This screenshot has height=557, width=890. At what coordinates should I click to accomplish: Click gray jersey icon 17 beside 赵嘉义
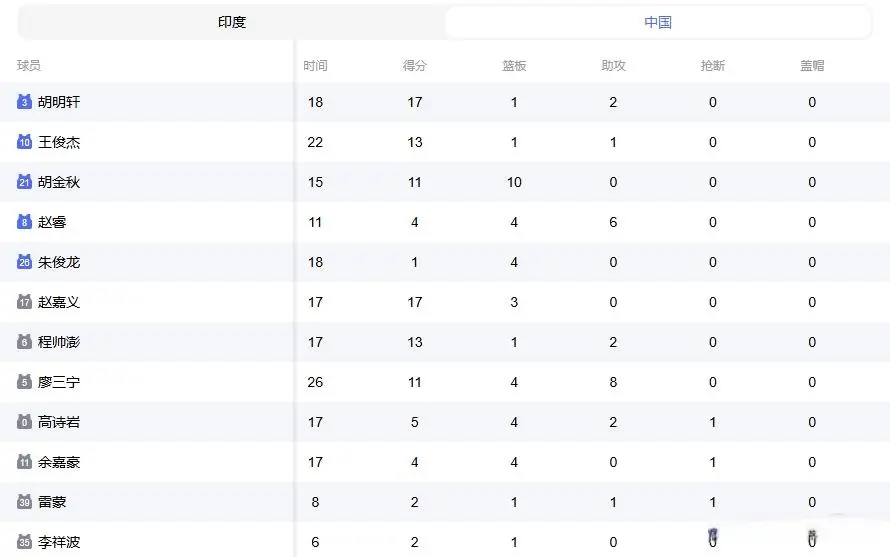point(25,302)
